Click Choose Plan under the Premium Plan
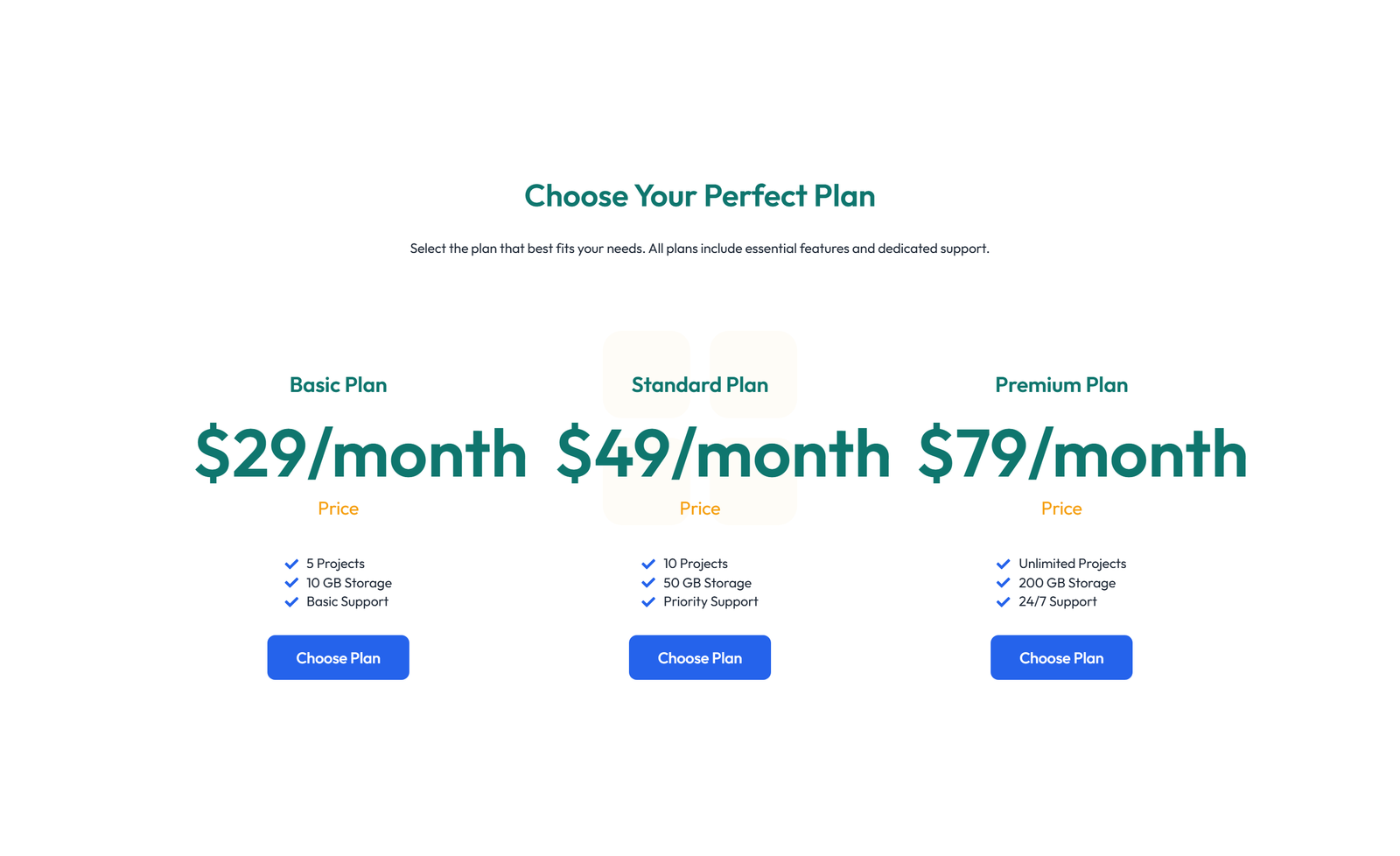Viewport: 1400px width, 856px height. coord(1061,657)
